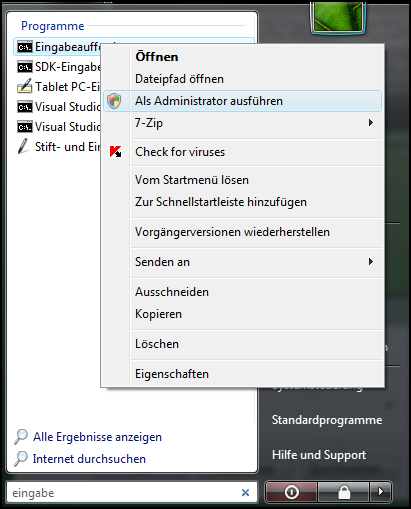Click the Tablet PC input panel icon
Image resolution: width=411 pixels, height=509 pixels.
point(25,87)
